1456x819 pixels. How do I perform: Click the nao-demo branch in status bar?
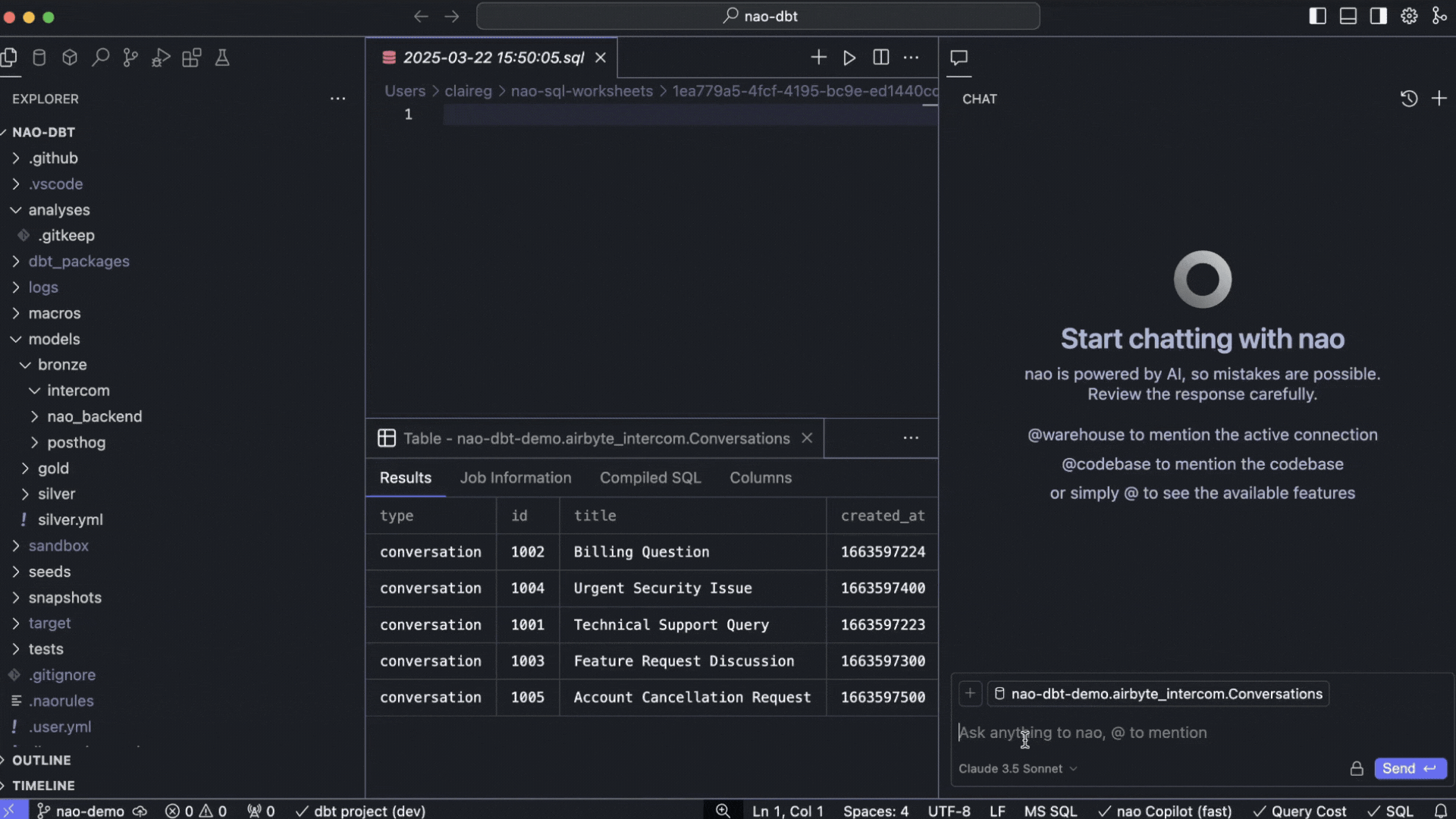[89, 811]
